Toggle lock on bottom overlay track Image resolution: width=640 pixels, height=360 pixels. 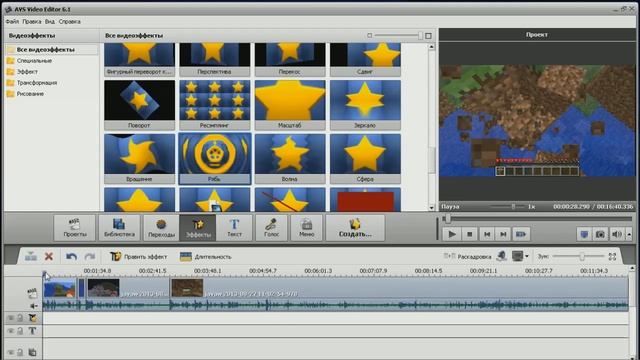(20, 352)
